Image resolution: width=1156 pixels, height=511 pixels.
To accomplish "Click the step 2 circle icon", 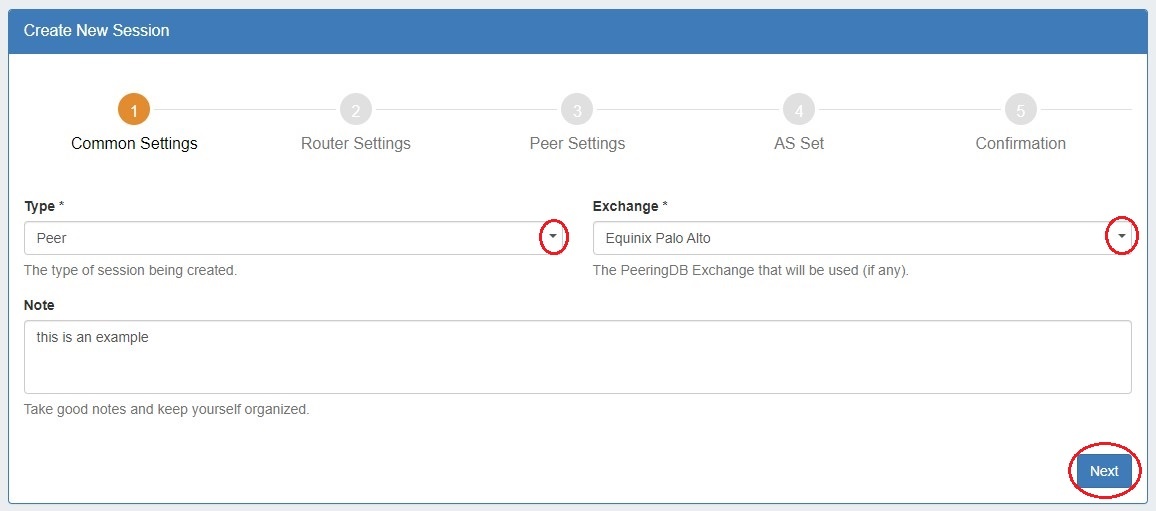I will [x=355, y=110].
